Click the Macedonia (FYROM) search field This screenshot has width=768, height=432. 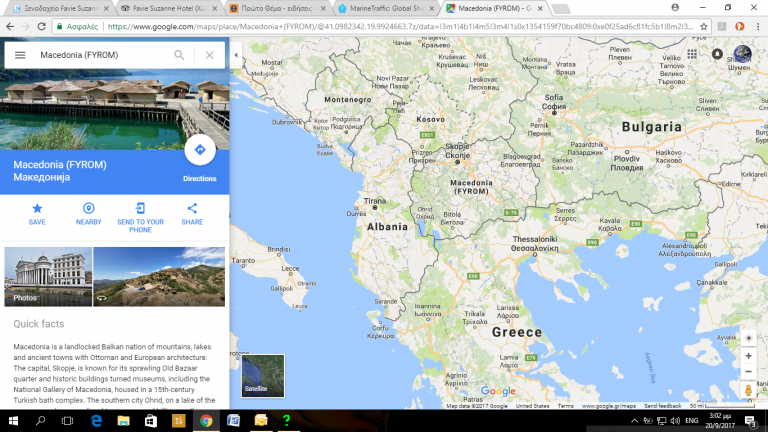point(103,55)
